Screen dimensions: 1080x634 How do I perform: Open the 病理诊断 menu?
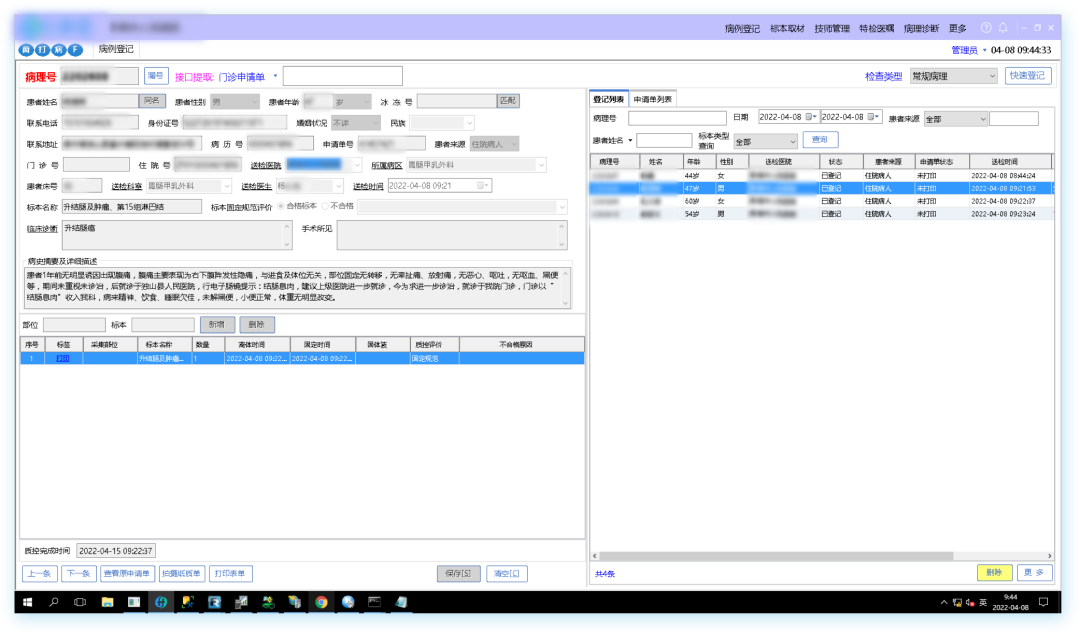tap(921, 28)
